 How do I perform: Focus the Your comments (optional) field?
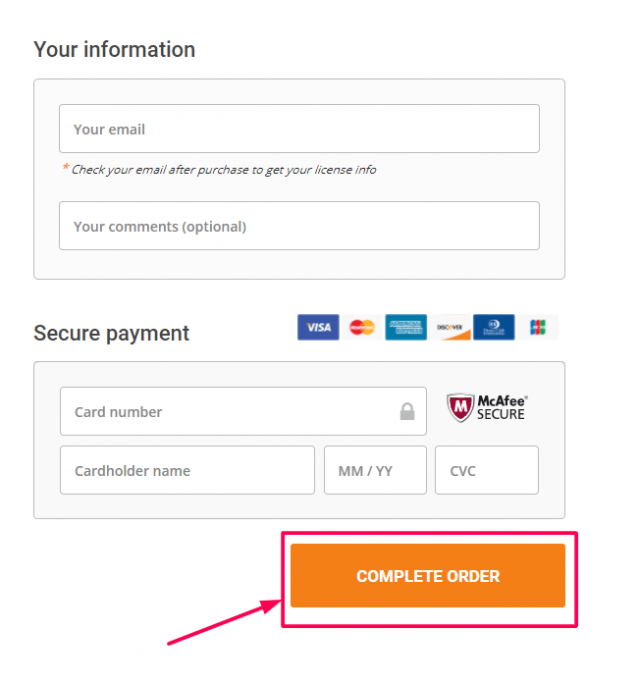pyautogui.click(x=299, y=226)
